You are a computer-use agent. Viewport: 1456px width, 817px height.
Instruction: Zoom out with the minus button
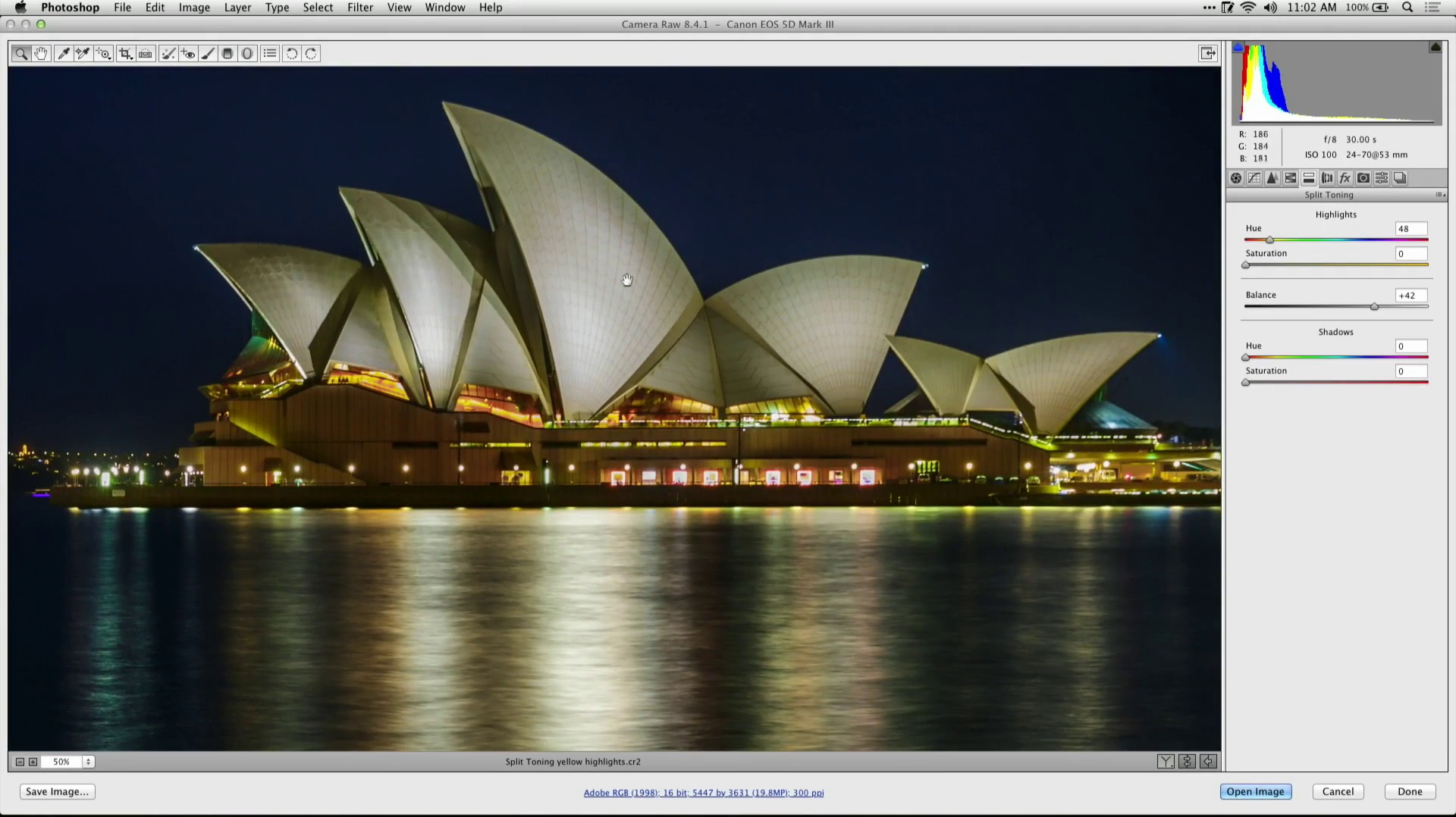pyautogui.click(x=20, y=762)
